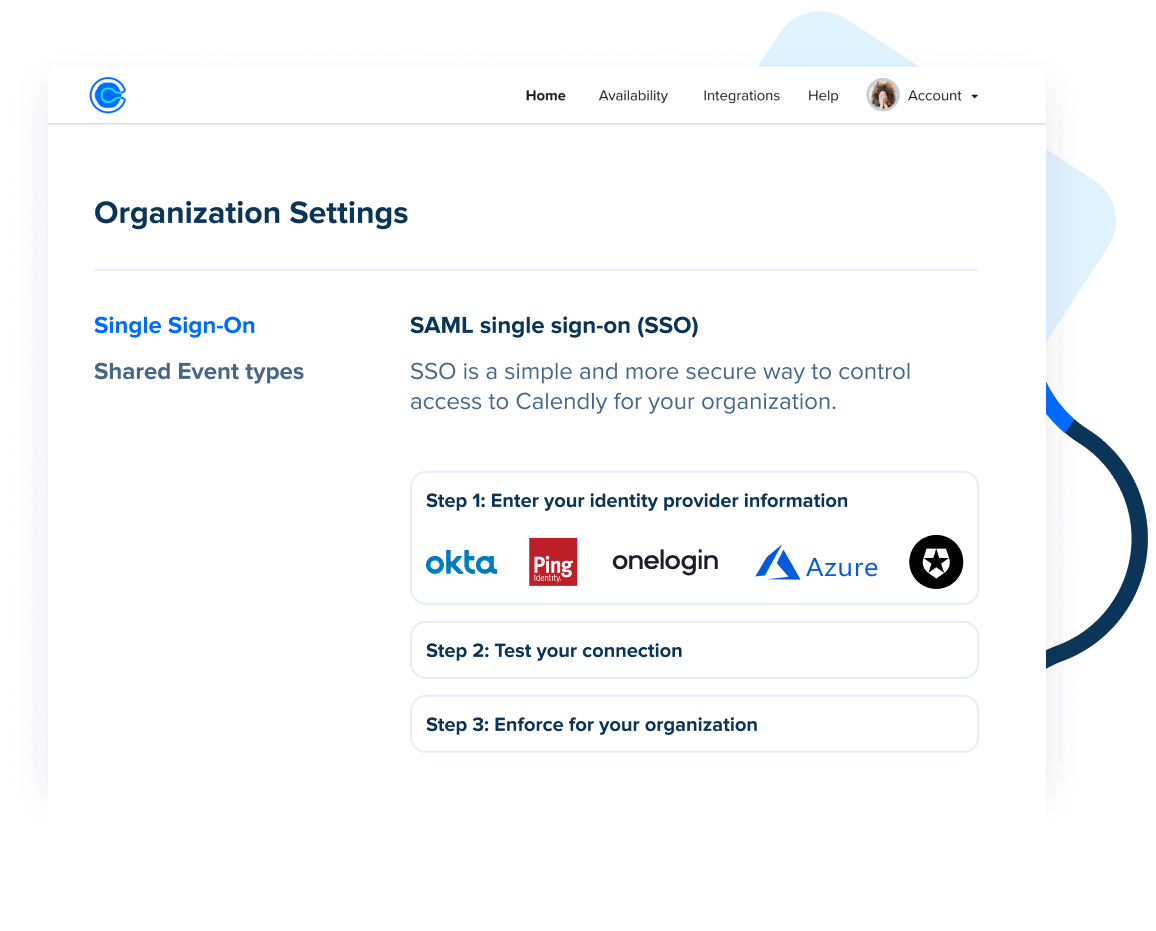Click the Organization Settings heading

click(x=251, y=213)
